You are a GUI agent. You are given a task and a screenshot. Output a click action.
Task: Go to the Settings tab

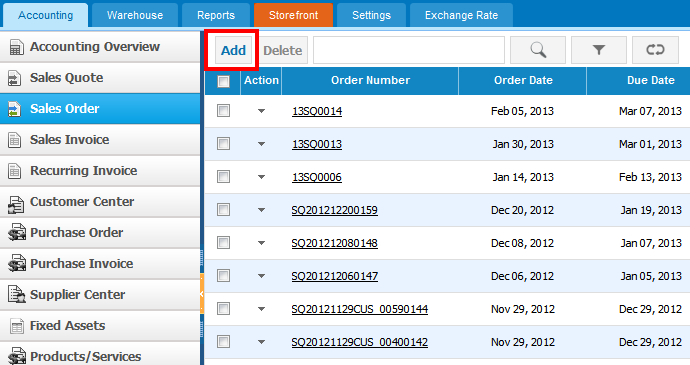click(x=371, y=15)
